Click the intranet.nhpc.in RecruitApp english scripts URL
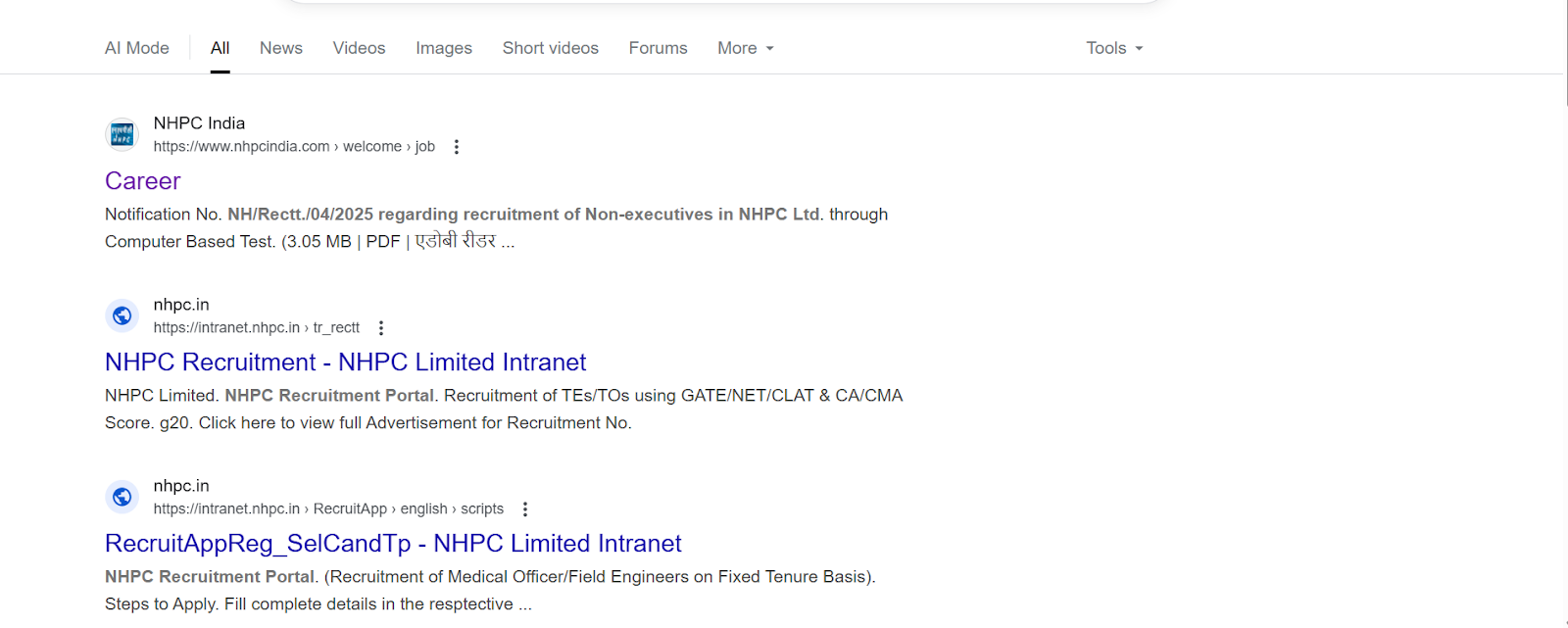 (328, 509)
